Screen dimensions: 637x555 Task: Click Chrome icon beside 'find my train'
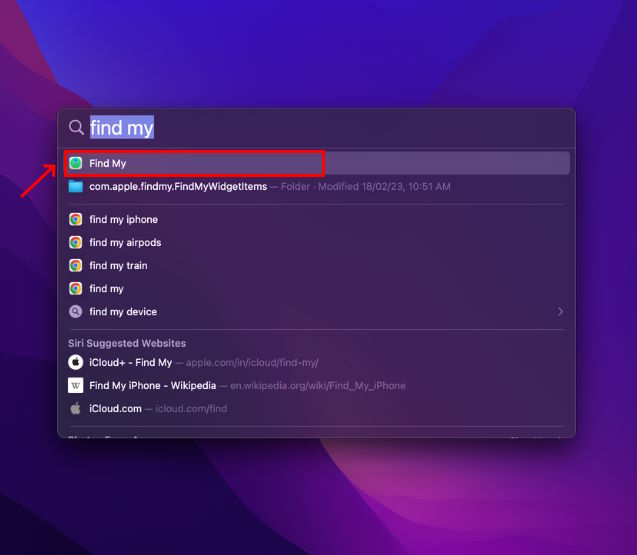tap(76, 266)
